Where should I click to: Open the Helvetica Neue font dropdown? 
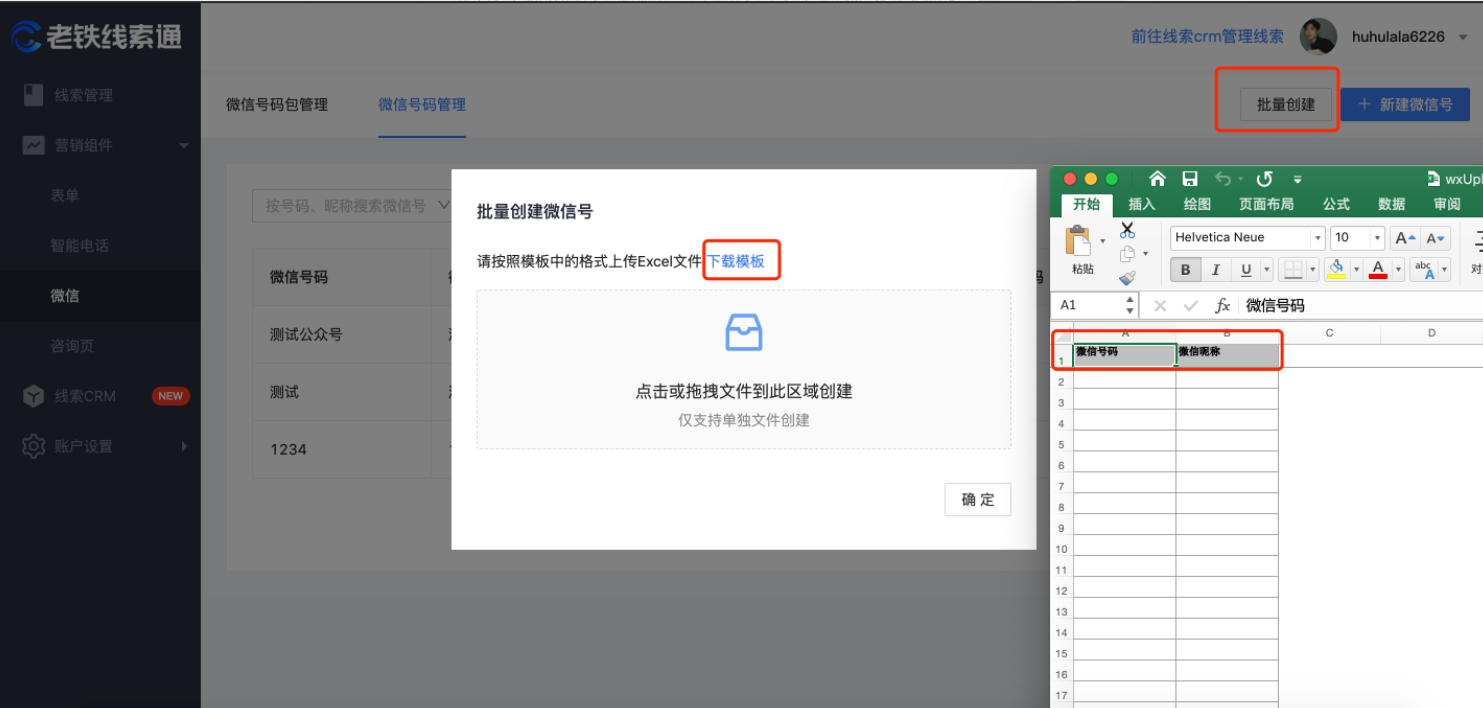1319,238
